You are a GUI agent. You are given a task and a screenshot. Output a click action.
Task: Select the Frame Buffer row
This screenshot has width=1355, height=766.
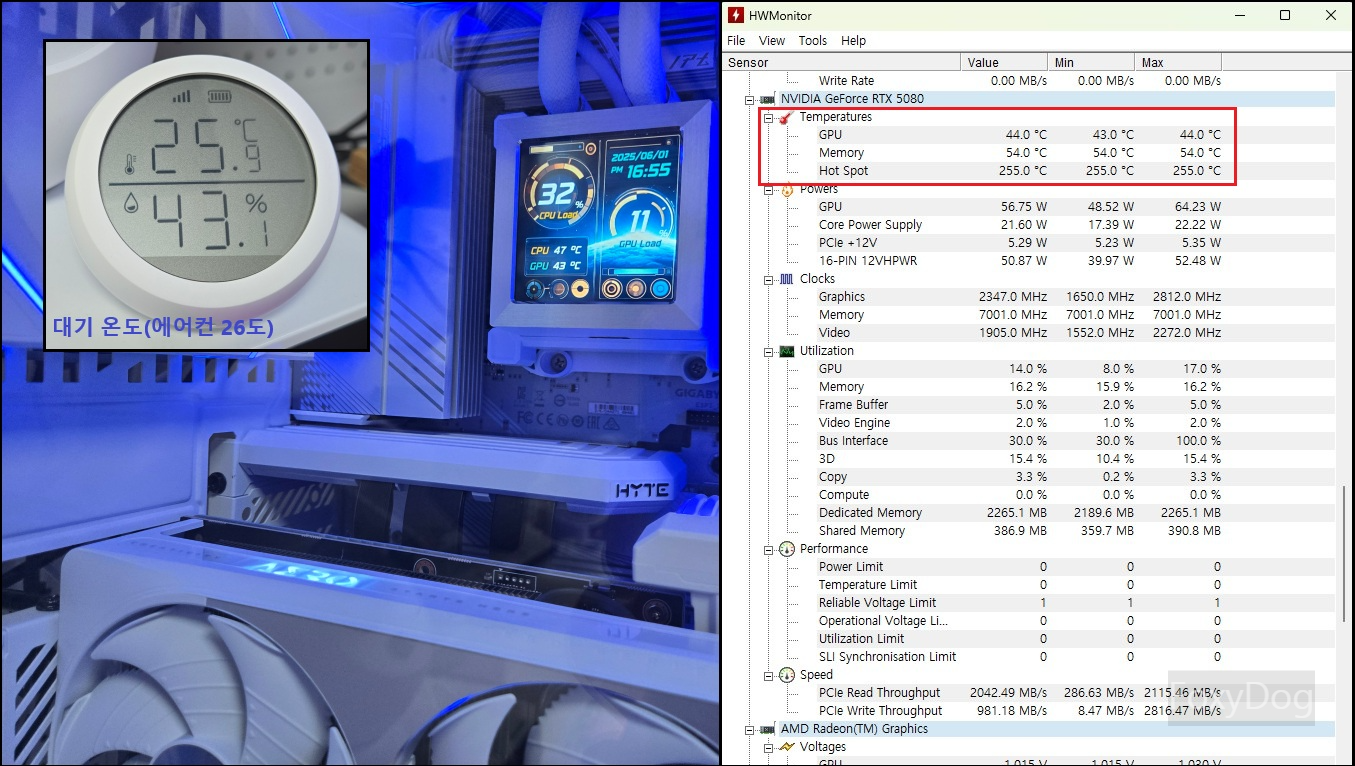click(x=1028, y=405)
